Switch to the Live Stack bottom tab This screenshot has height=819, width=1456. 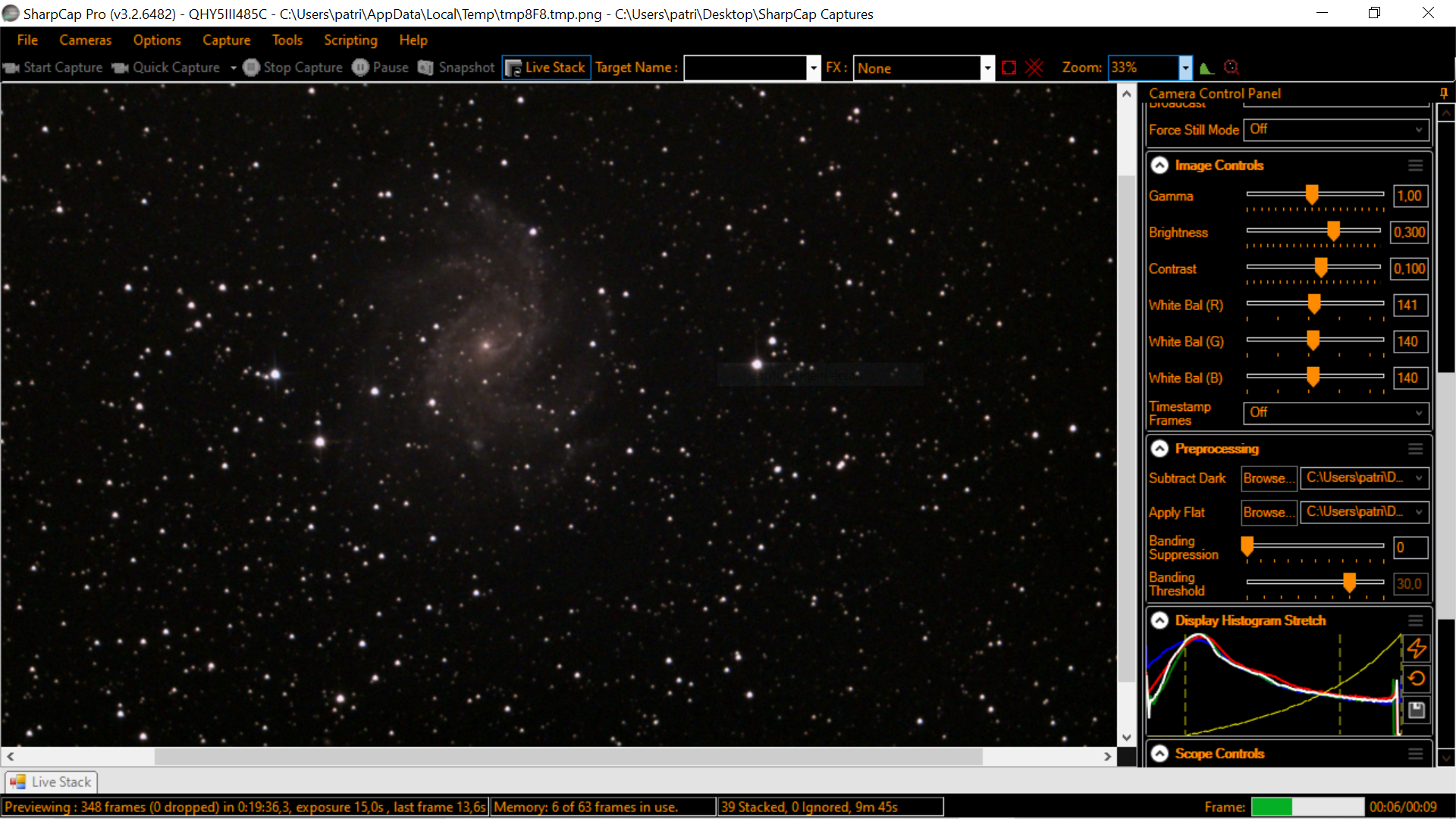pos(52,782)
